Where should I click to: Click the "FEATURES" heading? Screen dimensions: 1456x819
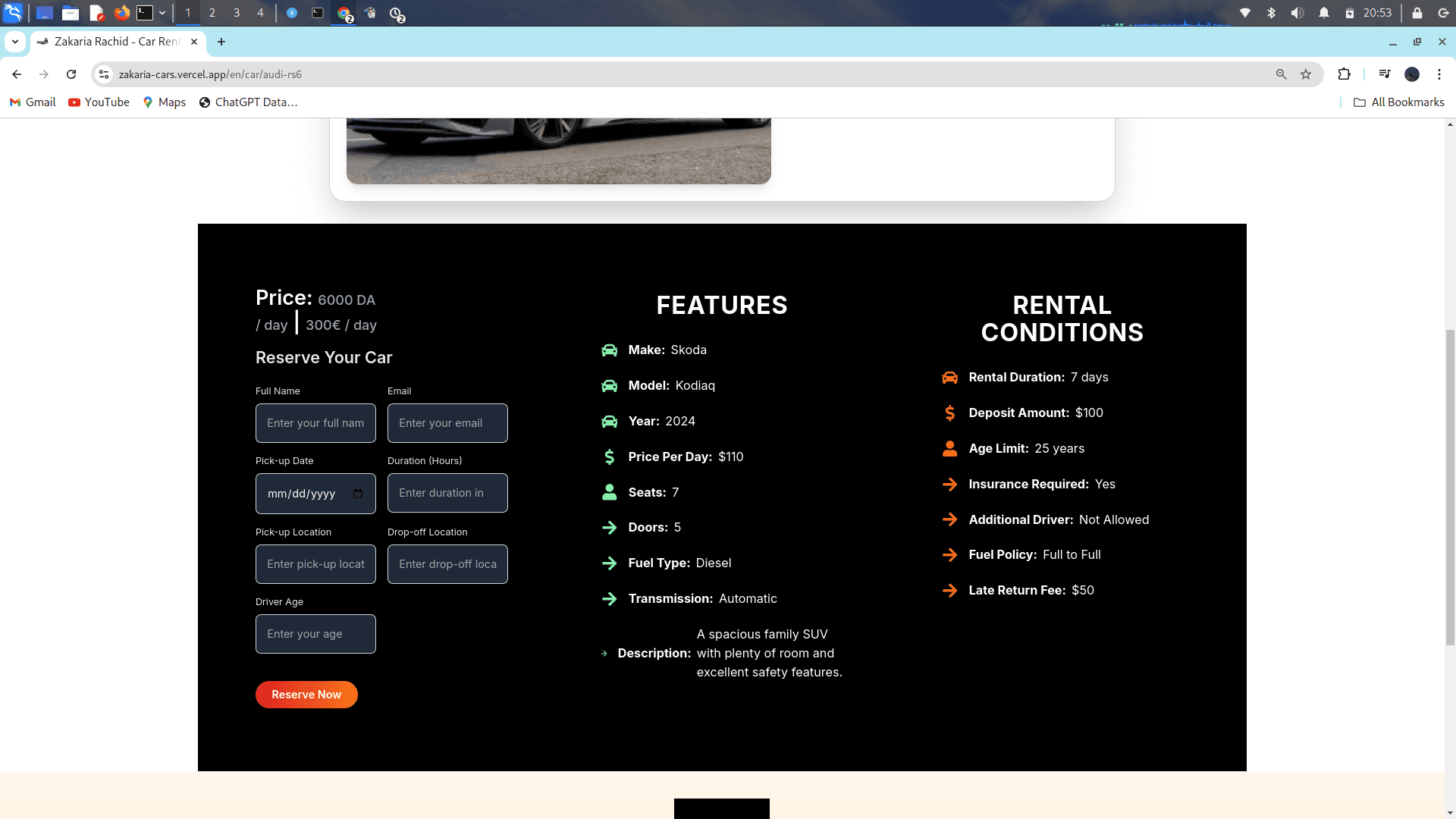(722, 306)
